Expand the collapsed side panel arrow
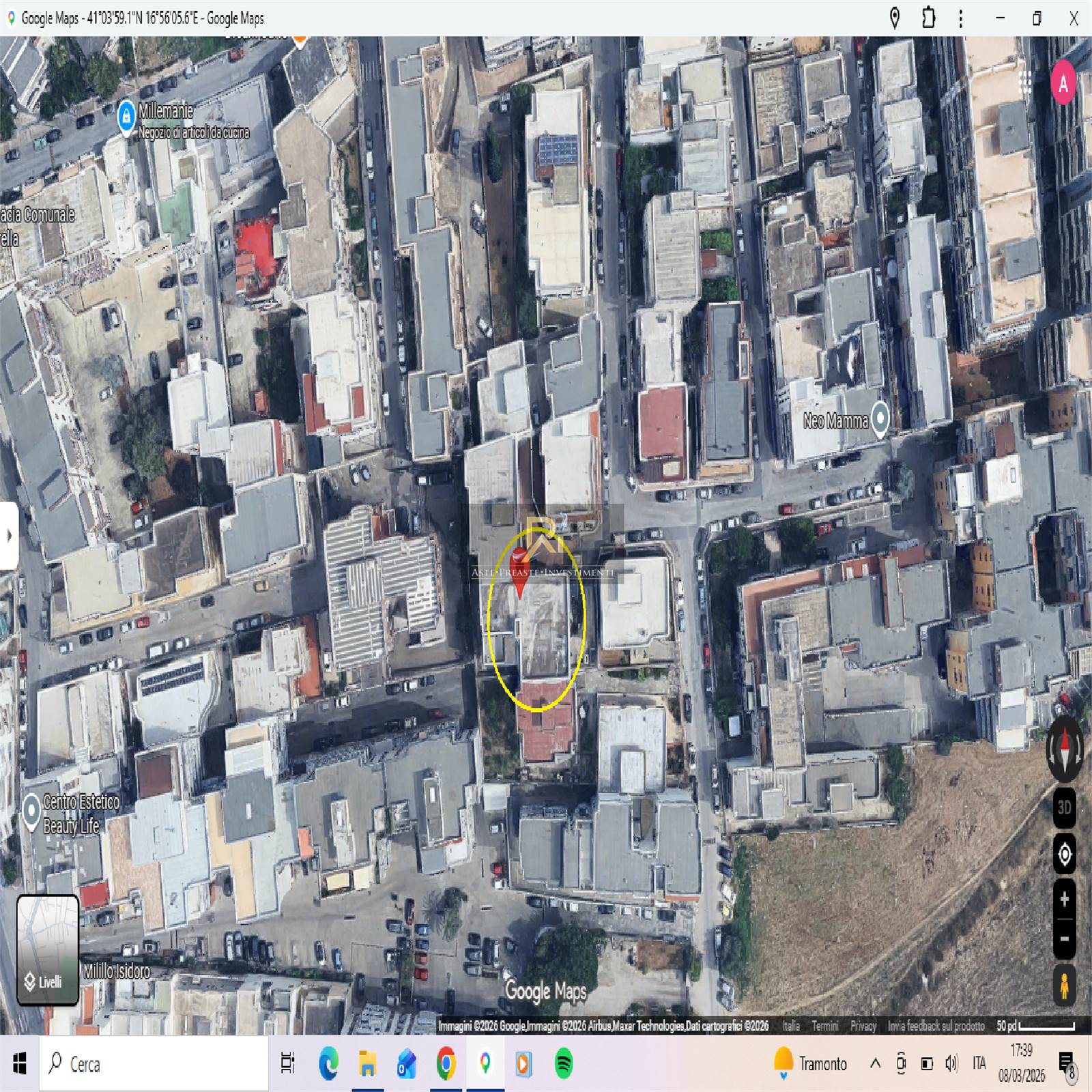The width and height of the screenshot is (1092, 1092). coord(9,536)
